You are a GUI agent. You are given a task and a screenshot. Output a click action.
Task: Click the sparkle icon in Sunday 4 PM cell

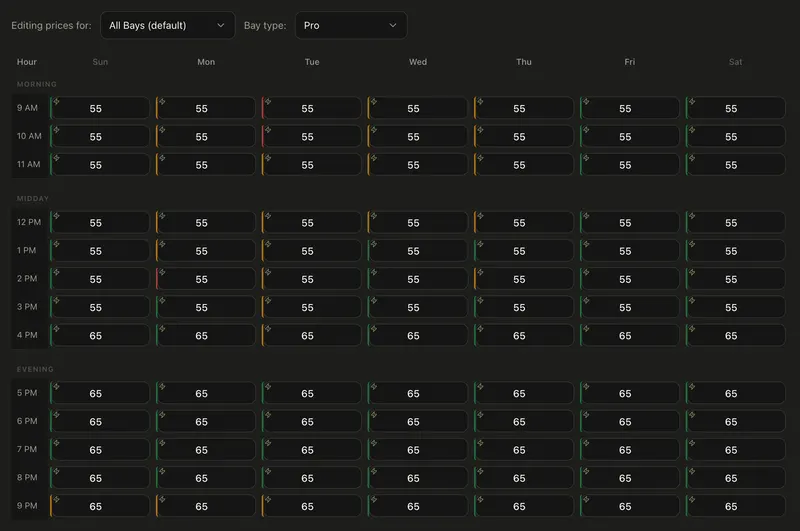(x=57, y=328)
